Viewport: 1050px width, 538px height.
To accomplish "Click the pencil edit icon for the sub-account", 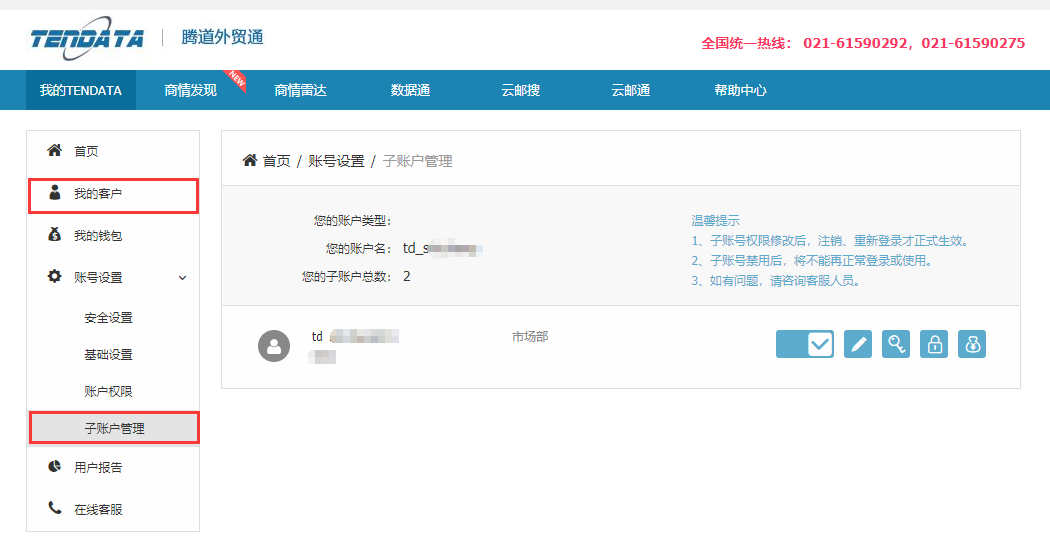I will click(858, 344).
